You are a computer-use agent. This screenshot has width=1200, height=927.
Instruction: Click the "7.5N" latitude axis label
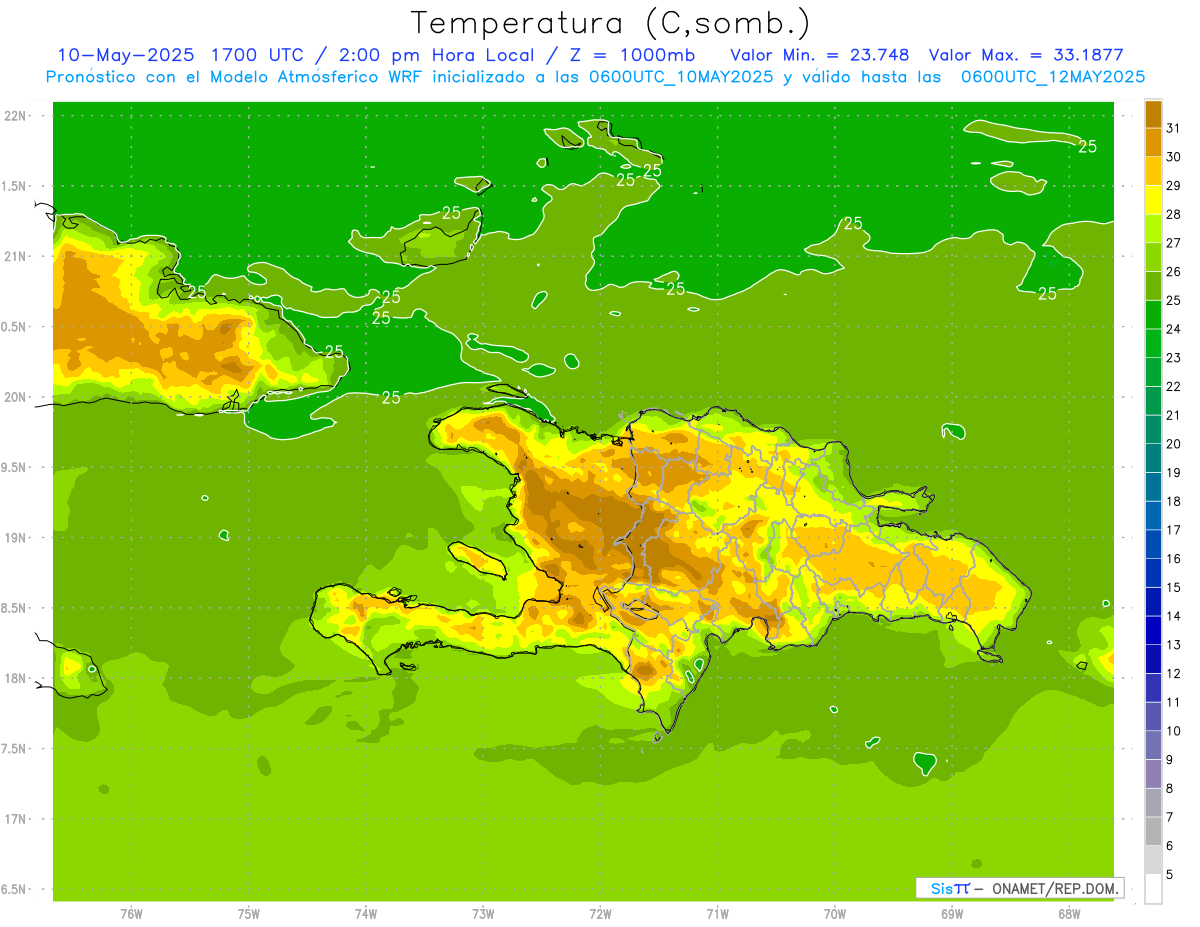pos(15,749)
